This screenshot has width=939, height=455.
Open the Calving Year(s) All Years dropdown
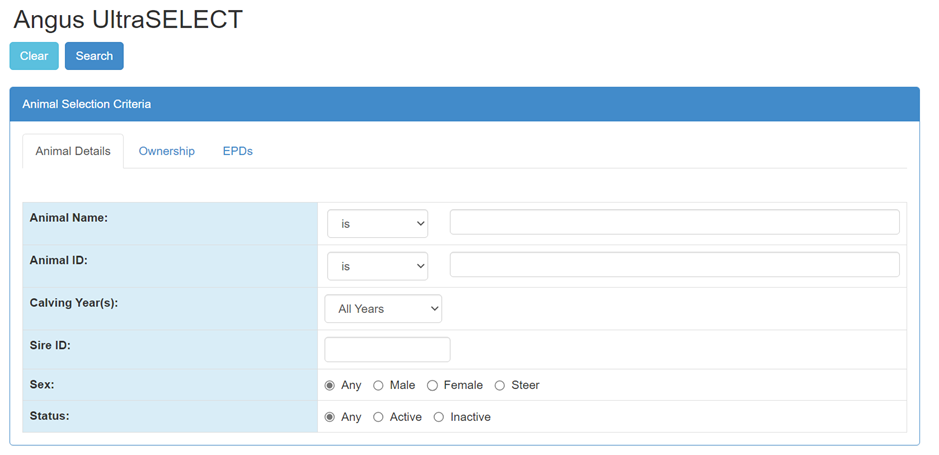383,309
